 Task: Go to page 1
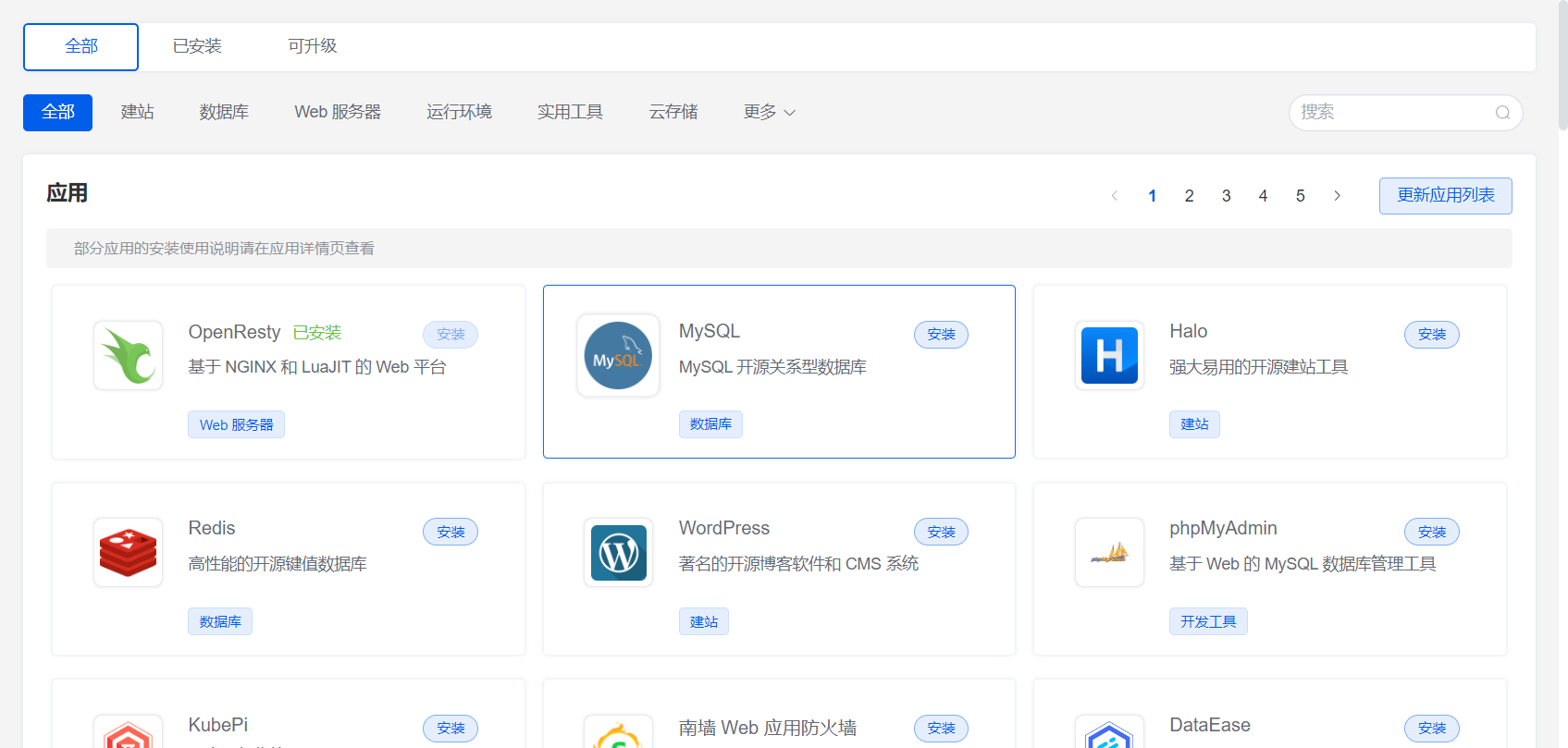1152,196
